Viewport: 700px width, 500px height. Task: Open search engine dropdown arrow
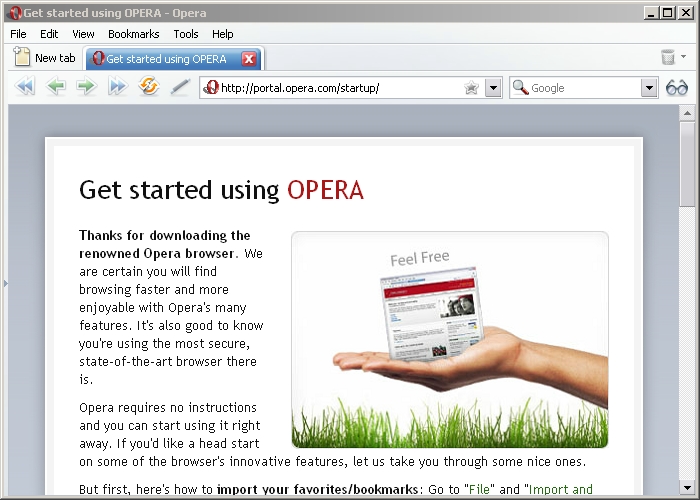[649, 88]
